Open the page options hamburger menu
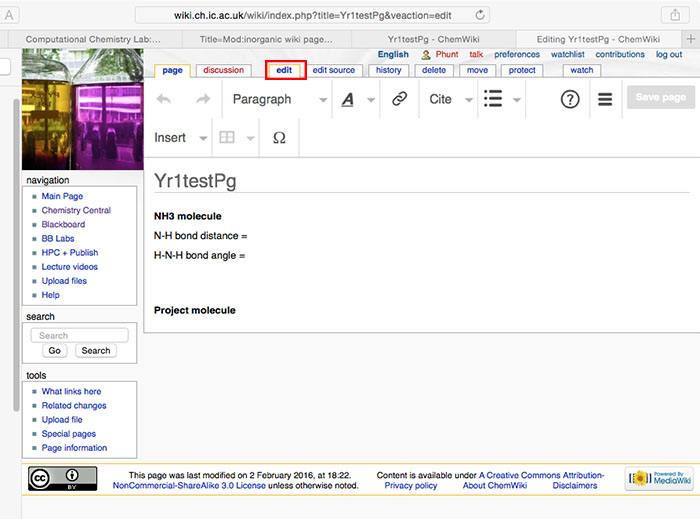This screenshot has width=700, height=519. tap(605, 99)
